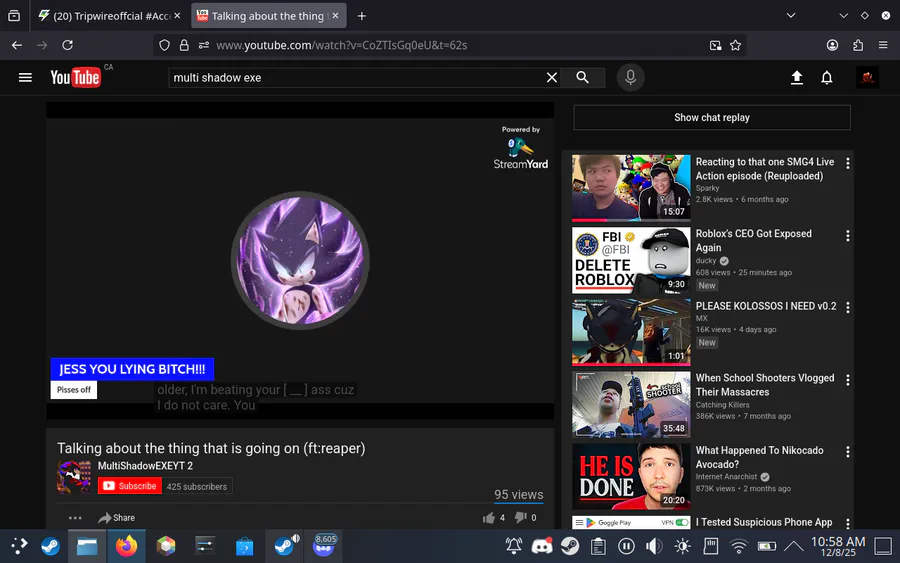Open a new browser tab
This screenshot has width=900, height=563.
(362, 16)
